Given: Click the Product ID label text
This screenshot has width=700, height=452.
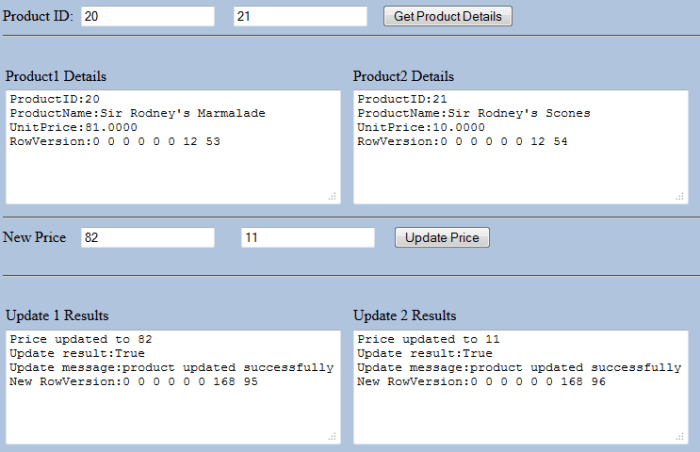Looking at the screenshot, I should tap(38, 17).
